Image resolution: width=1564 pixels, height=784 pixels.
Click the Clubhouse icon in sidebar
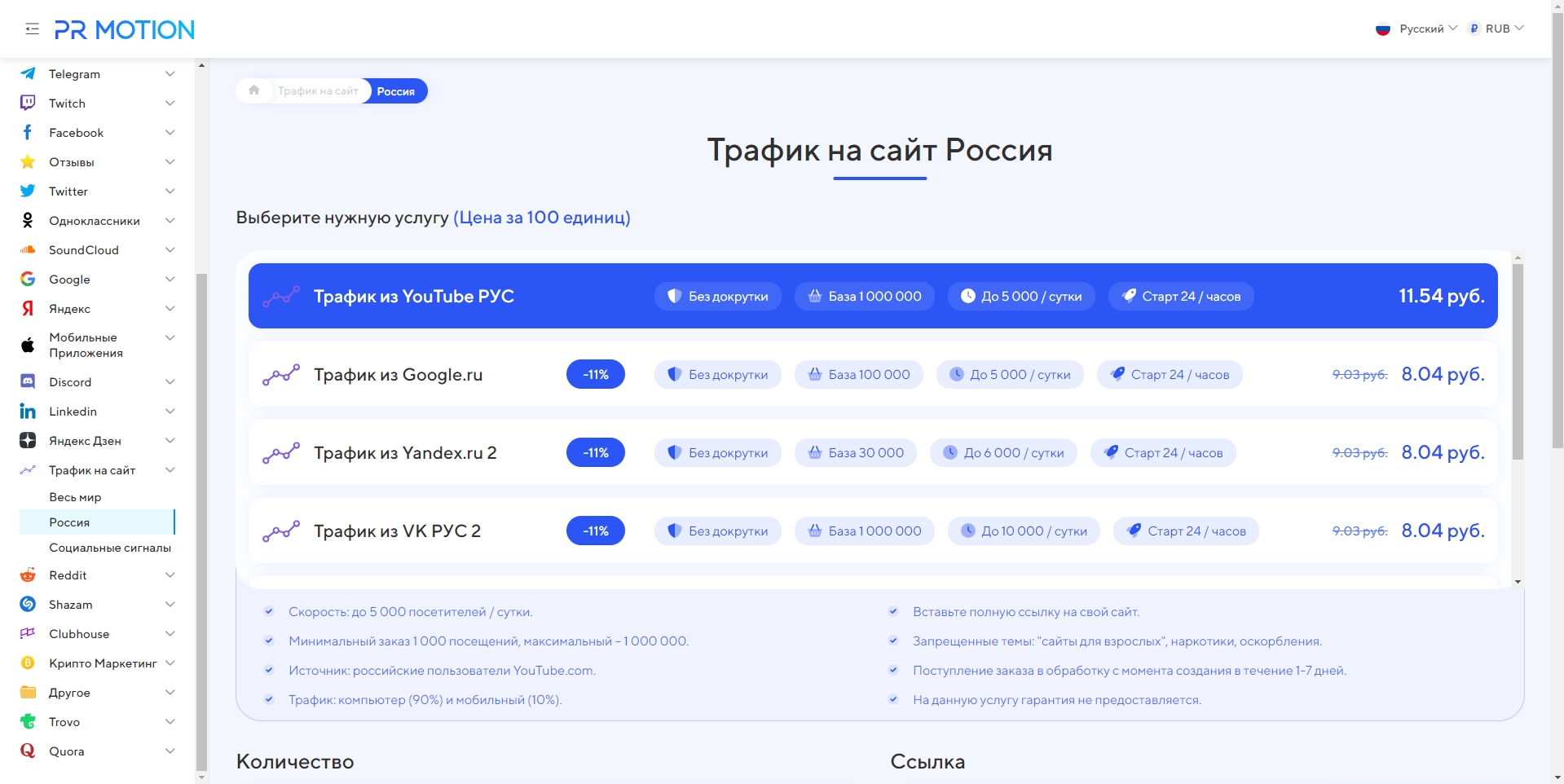[28, 633]
